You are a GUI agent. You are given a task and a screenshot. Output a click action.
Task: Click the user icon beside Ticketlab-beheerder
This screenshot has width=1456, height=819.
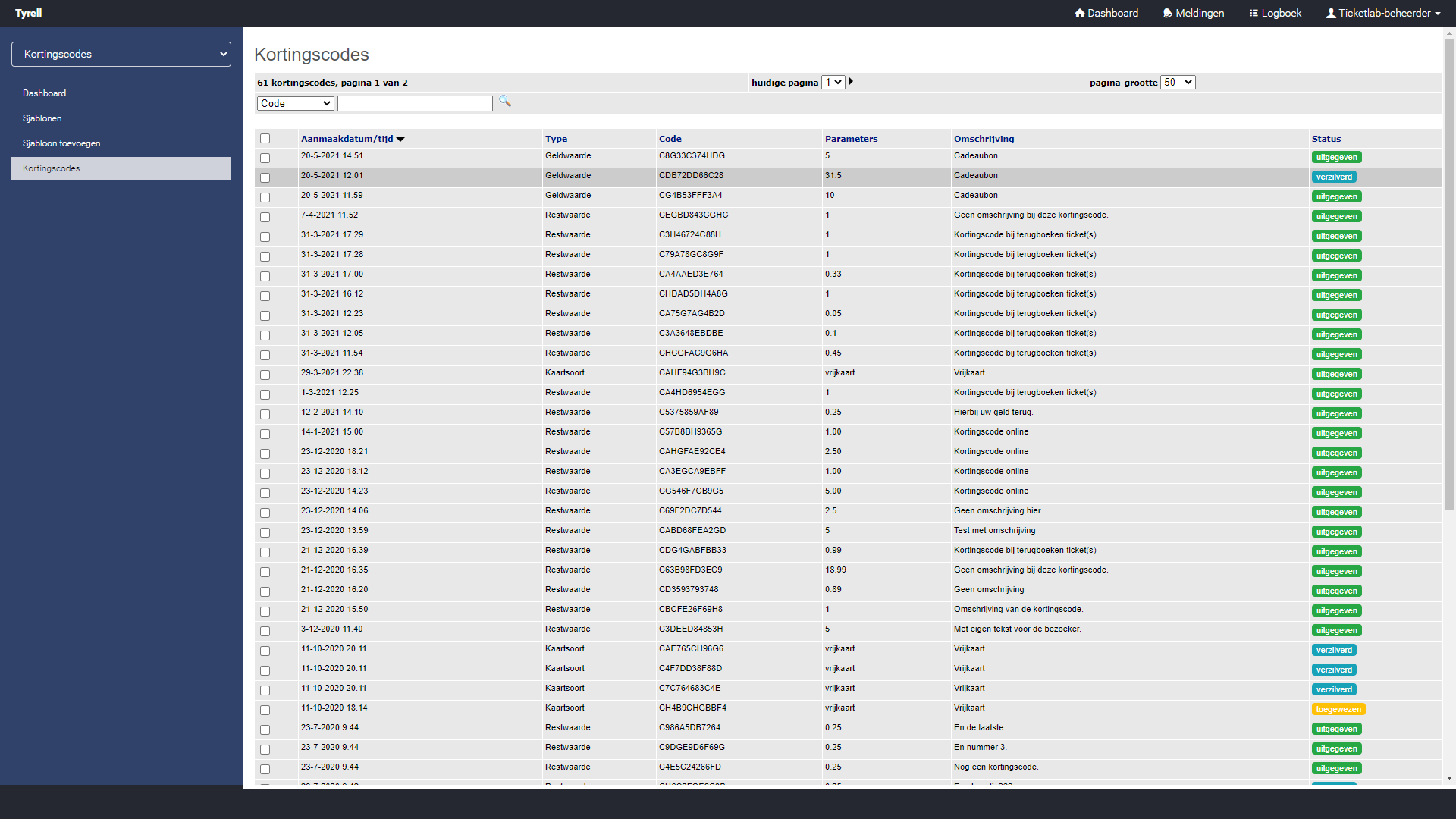click(1331, 14)
